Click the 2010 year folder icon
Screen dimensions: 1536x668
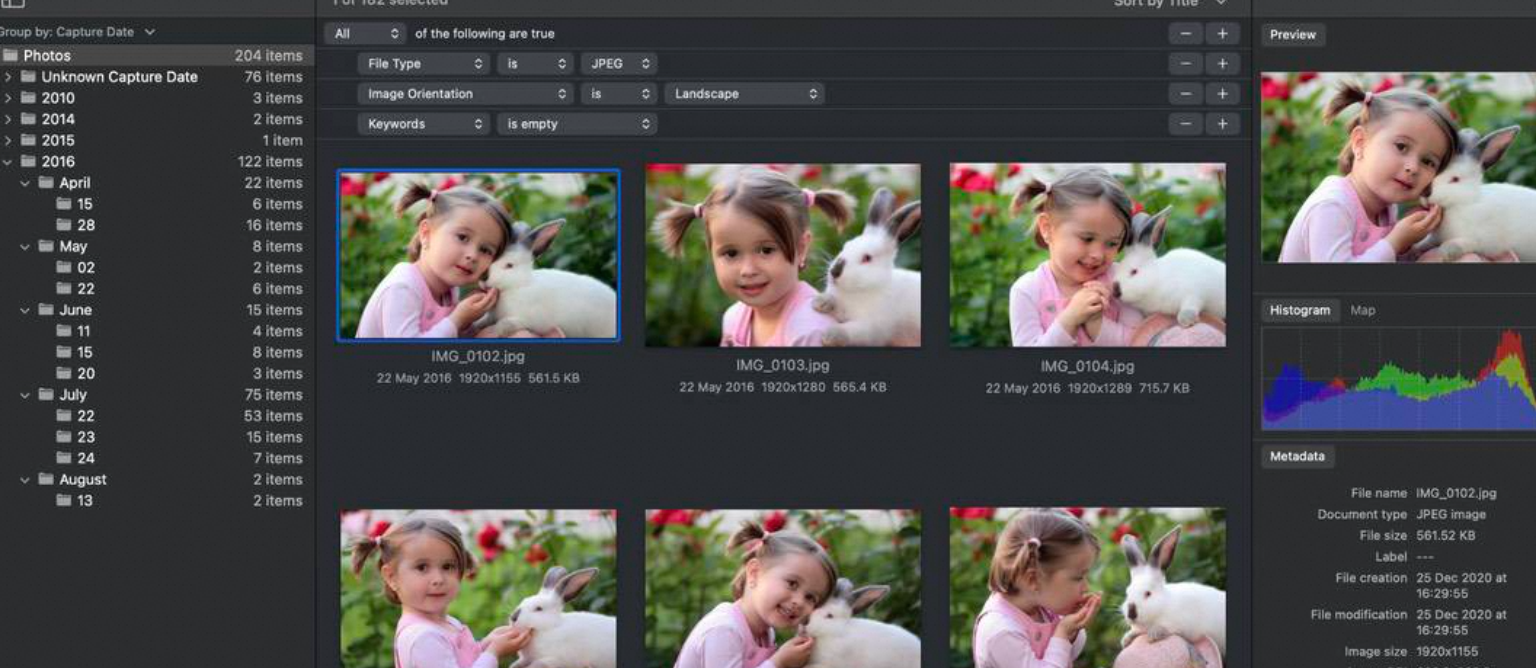pyautogui.click(x=28, y=98)
